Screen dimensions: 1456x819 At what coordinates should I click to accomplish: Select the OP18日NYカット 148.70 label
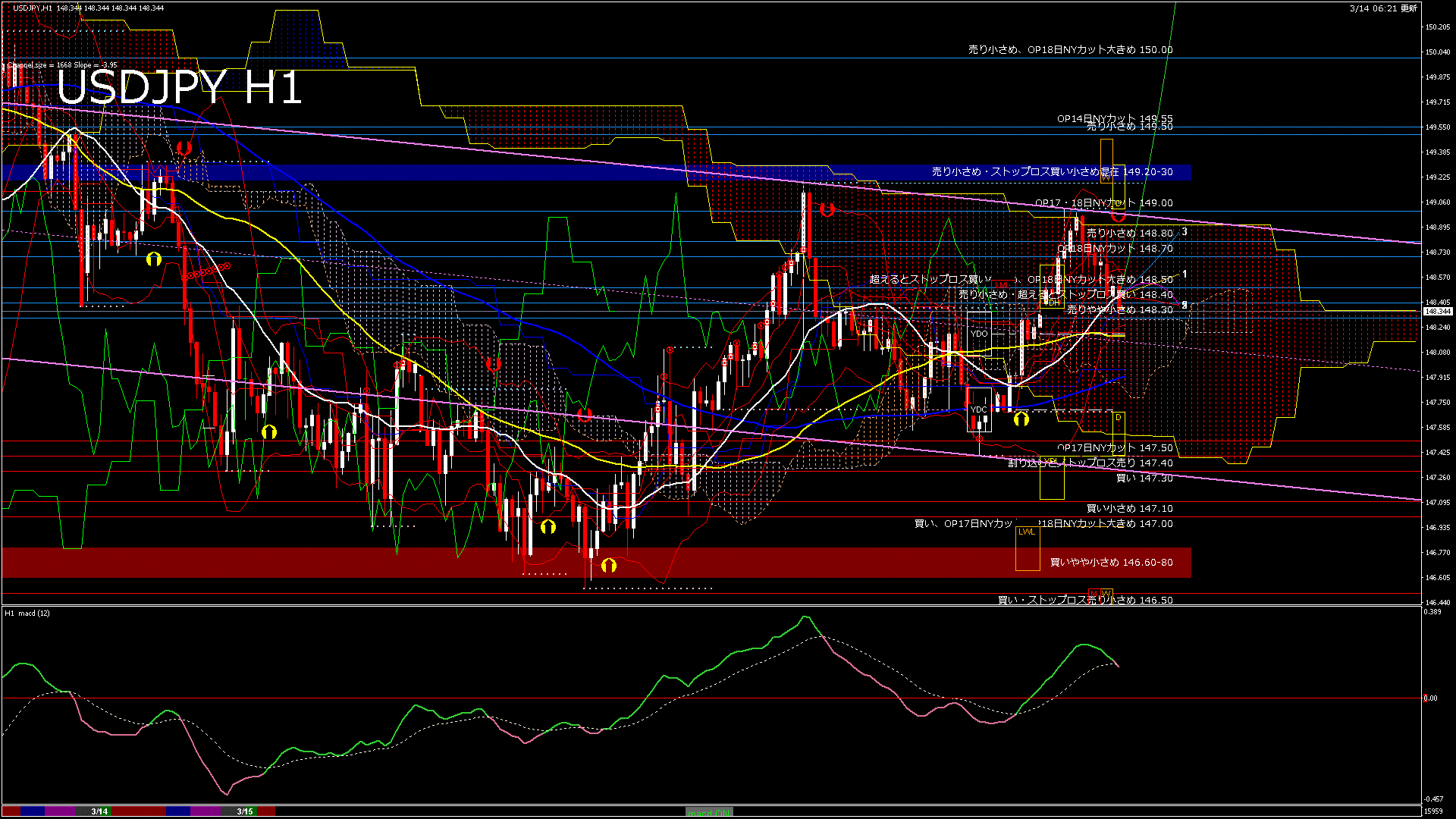(1115, 249)
